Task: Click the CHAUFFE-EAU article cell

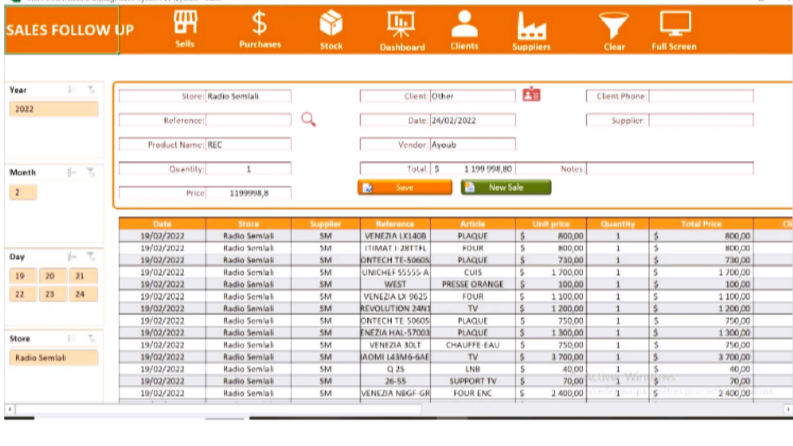Action: coord(472,345)
